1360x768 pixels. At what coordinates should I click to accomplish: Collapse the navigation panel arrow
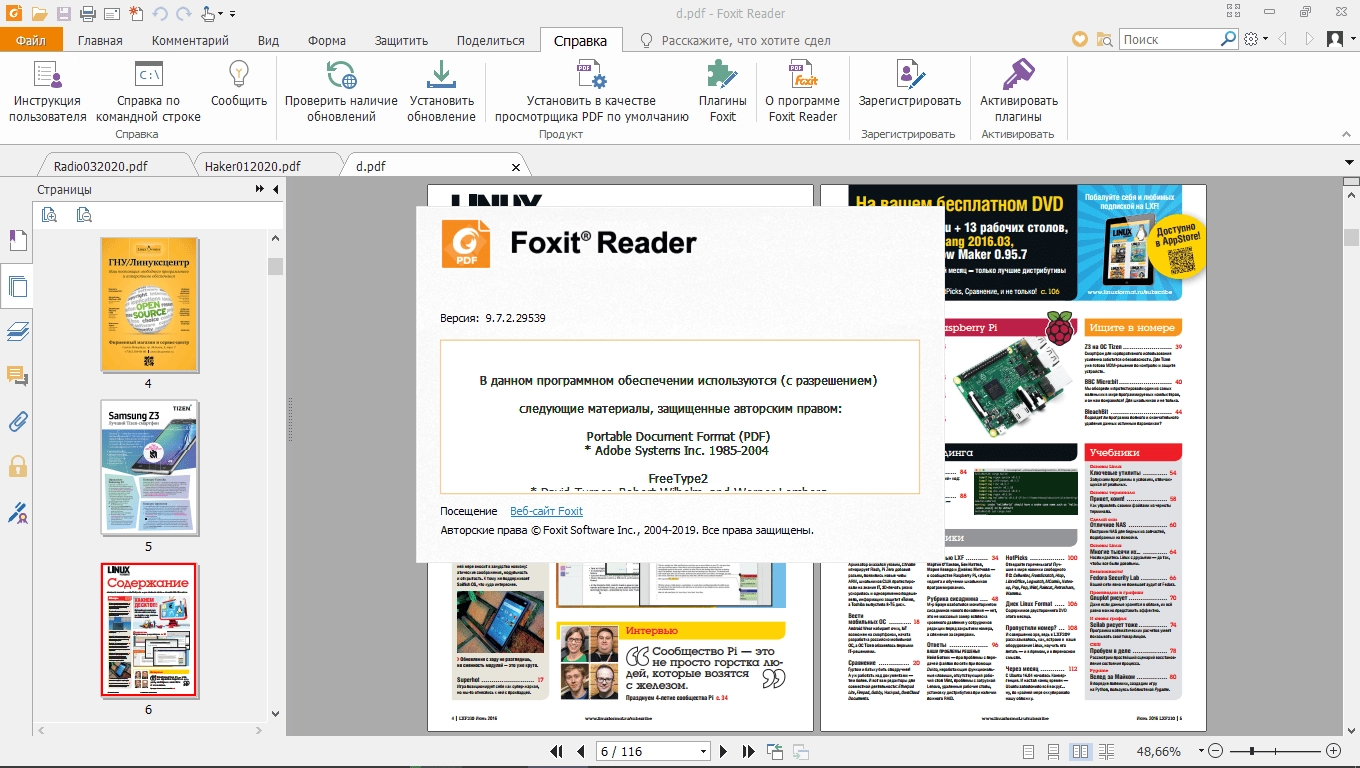coord(274,189)
